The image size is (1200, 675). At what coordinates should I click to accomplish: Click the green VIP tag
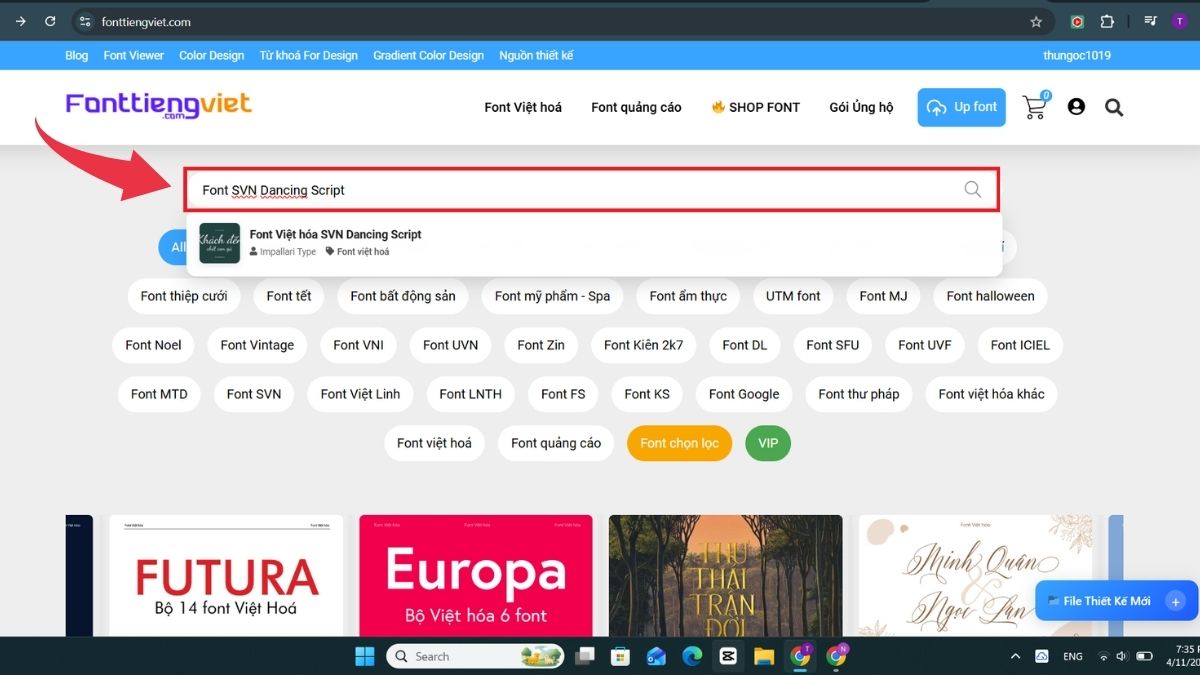(x=768, y=443)
